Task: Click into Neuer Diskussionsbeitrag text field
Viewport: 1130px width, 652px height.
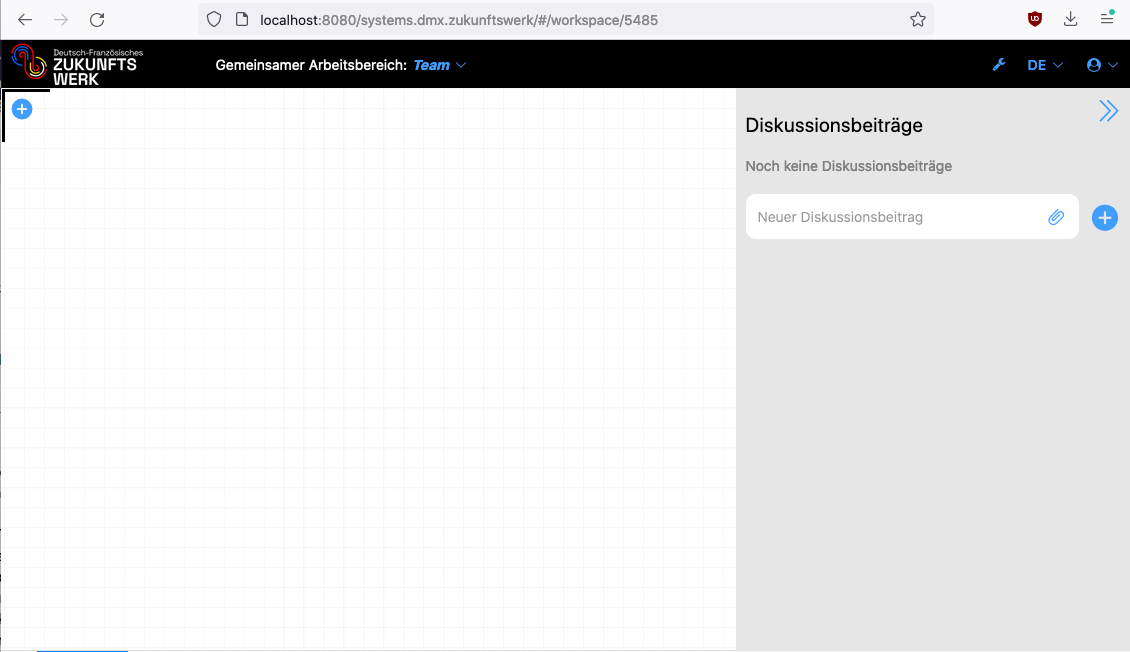Action: pyautogui.click(x=895, y=217)
